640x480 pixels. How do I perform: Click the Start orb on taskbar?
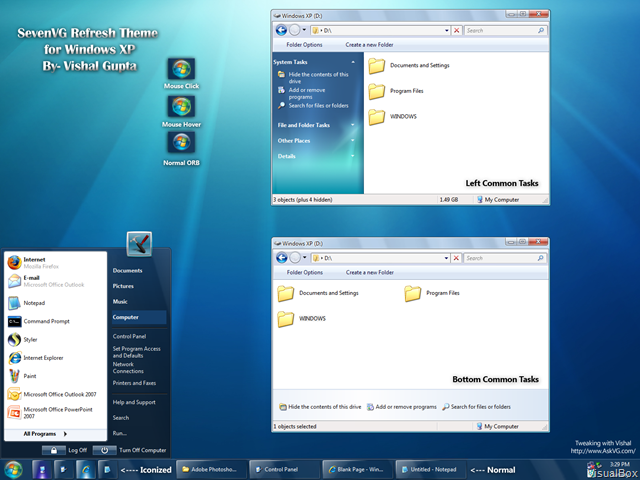[x=13, y=469]
